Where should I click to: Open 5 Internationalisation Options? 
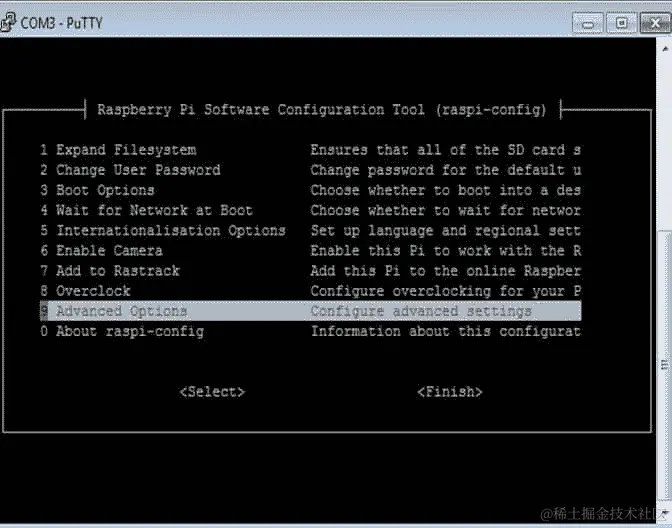click(x=163, y=231)
